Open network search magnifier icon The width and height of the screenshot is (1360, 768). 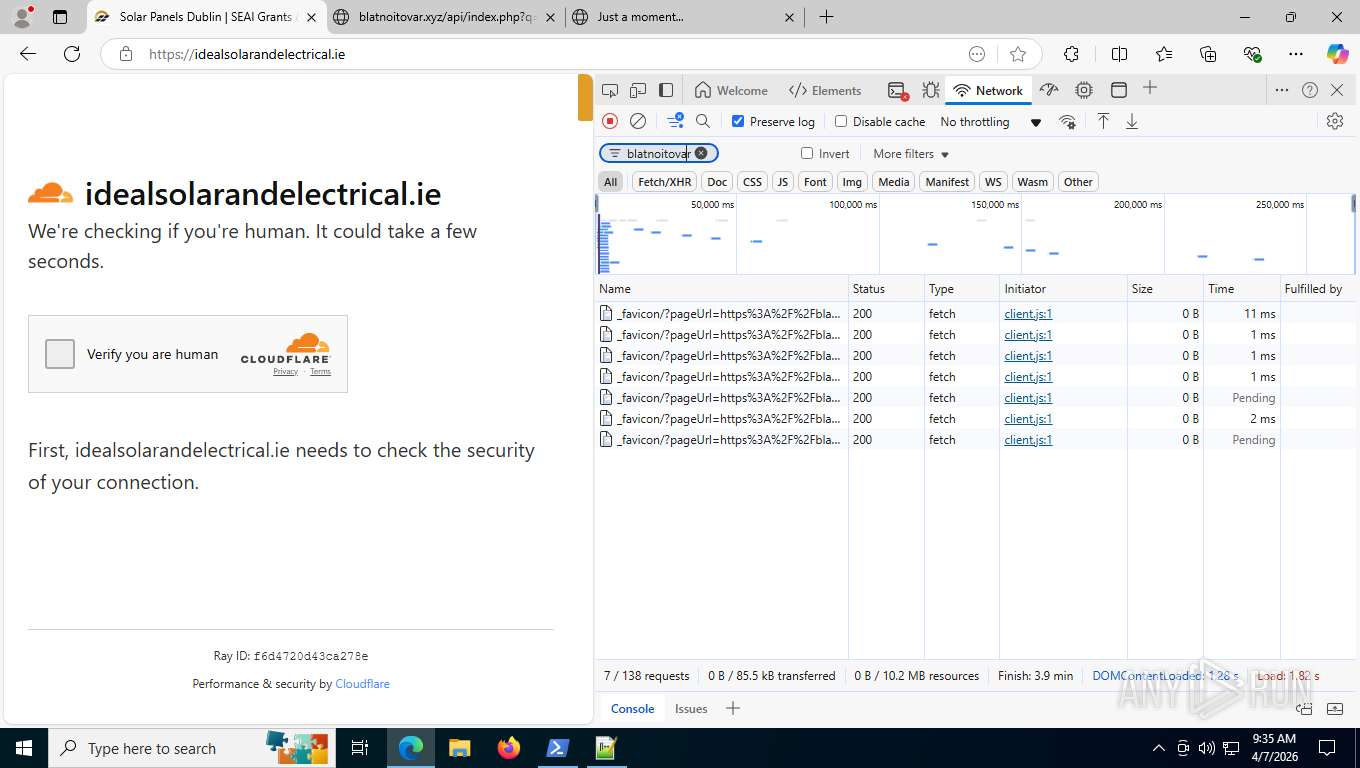(703, 121)
